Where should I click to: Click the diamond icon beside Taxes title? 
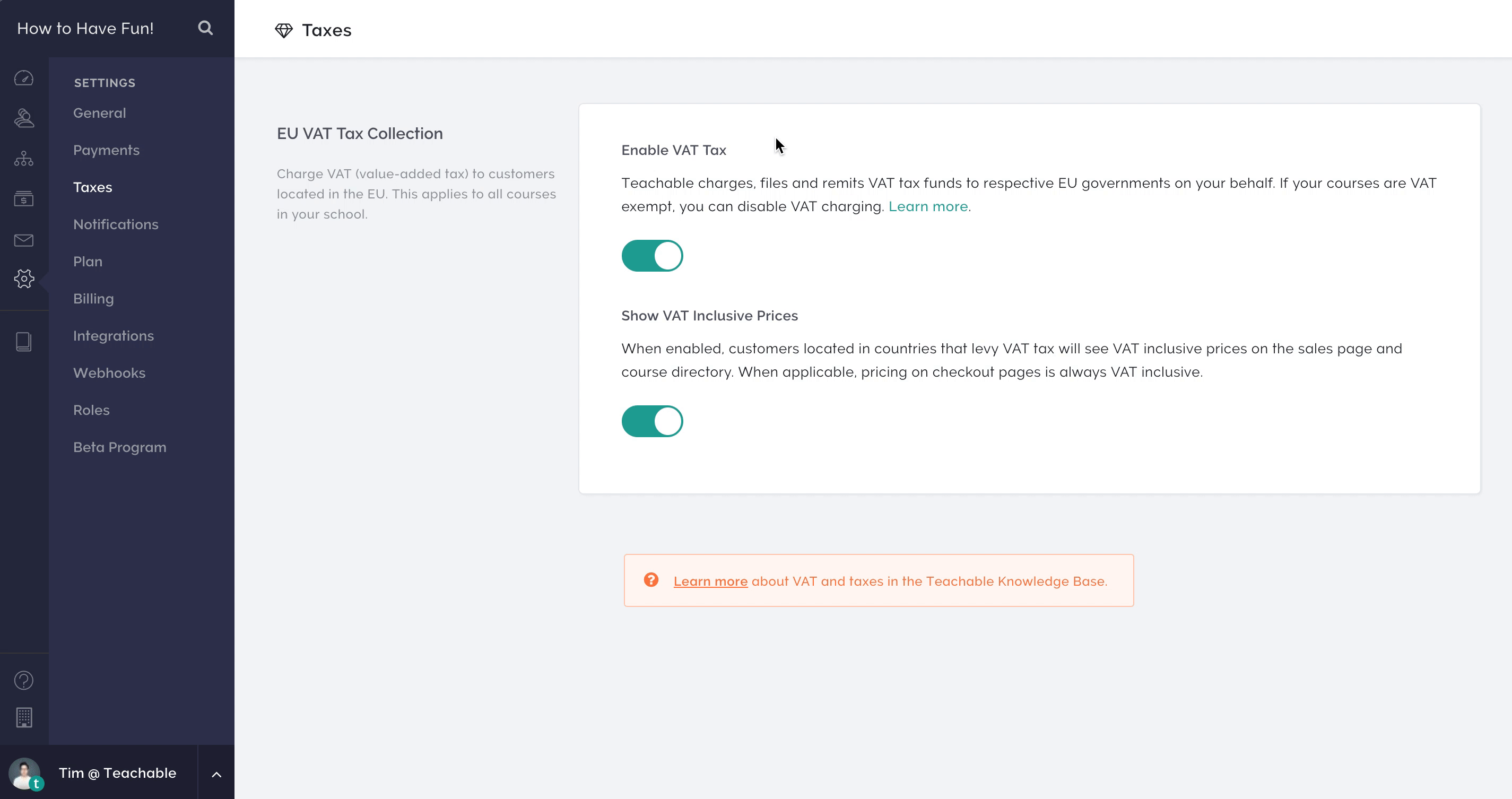click(284, 31)
